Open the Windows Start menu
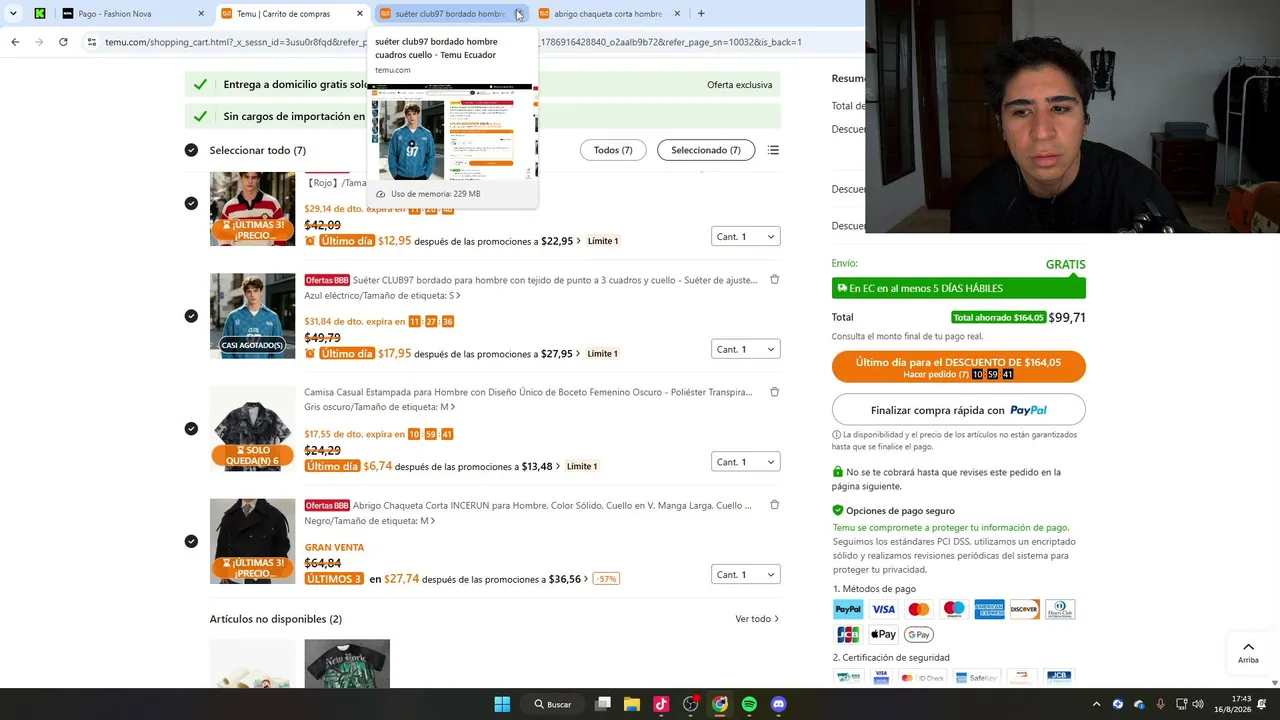This screenshot has width=1280, height=720. click(502, 704)
